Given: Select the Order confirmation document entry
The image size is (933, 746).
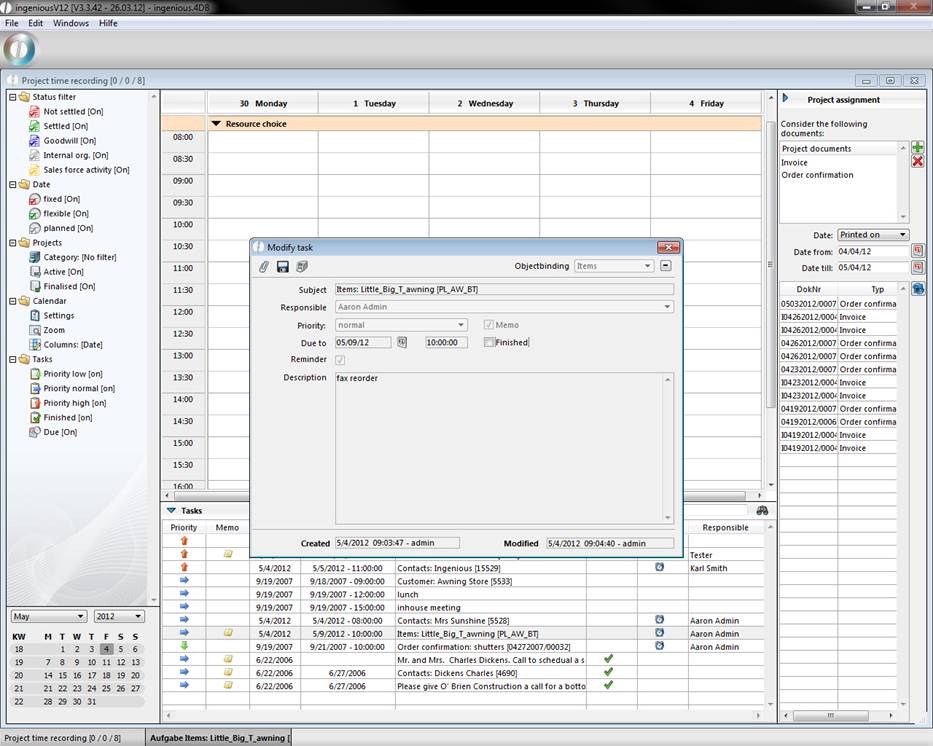Looking at the screenshot, I should (817, 175).
